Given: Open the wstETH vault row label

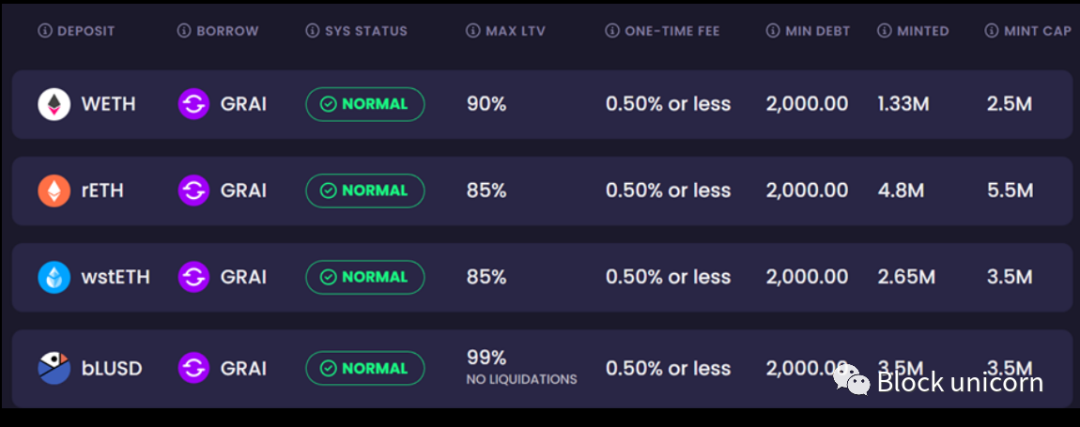Looking at the screenshot, I should pos(115,277).
